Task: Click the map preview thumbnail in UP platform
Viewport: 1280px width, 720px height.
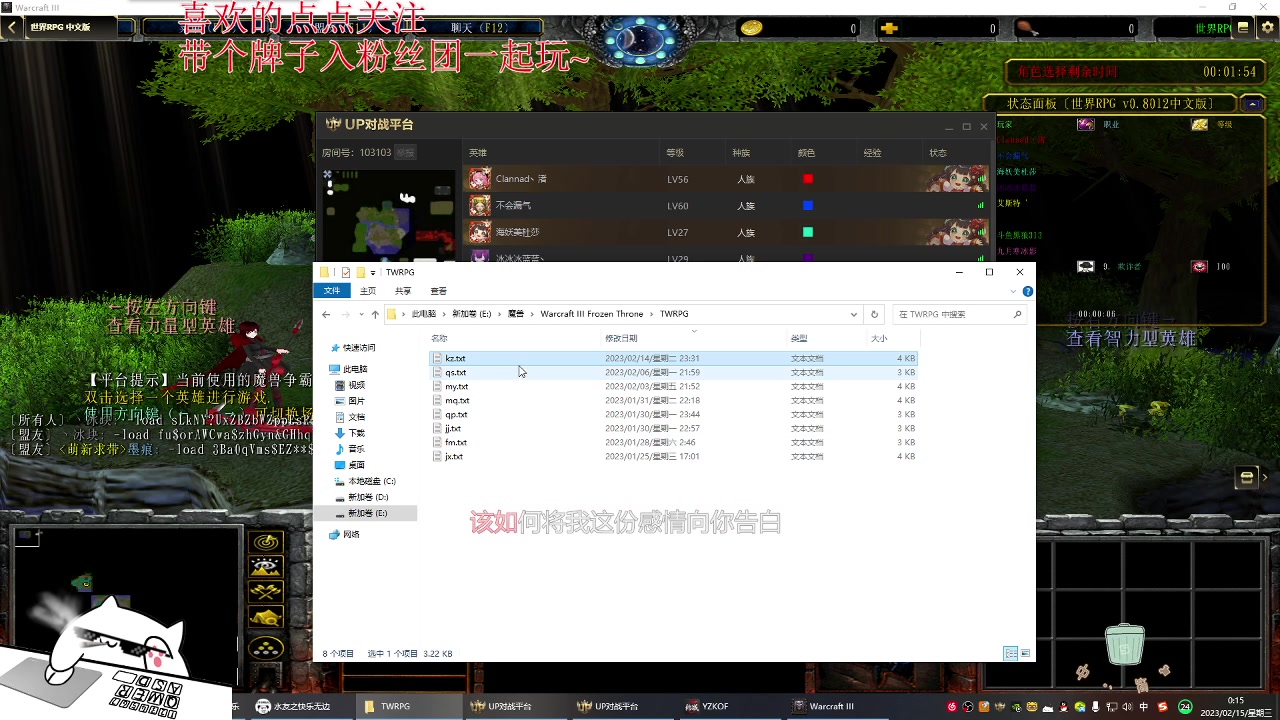Action: 390,215
